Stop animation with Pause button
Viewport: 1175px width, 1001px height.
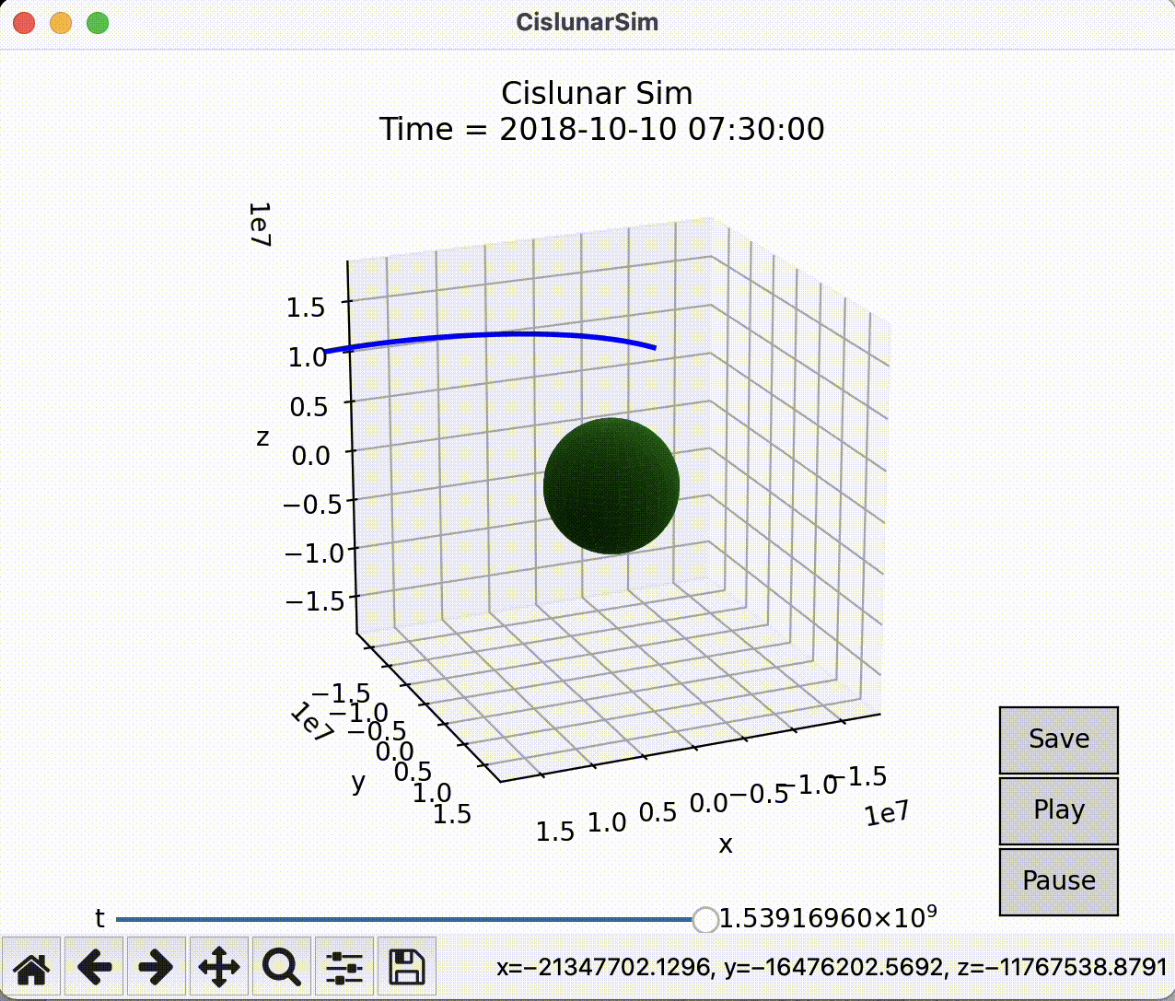click(x=1058, y=881)
